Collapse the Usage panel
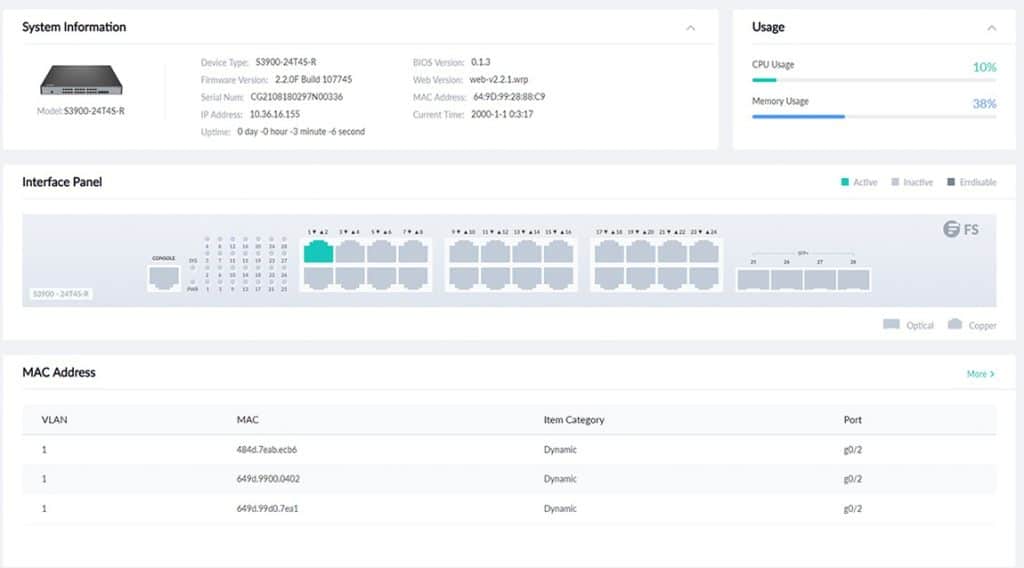Screen dimensions: 1024x568 pyautogui.click(x=991, y=28)
